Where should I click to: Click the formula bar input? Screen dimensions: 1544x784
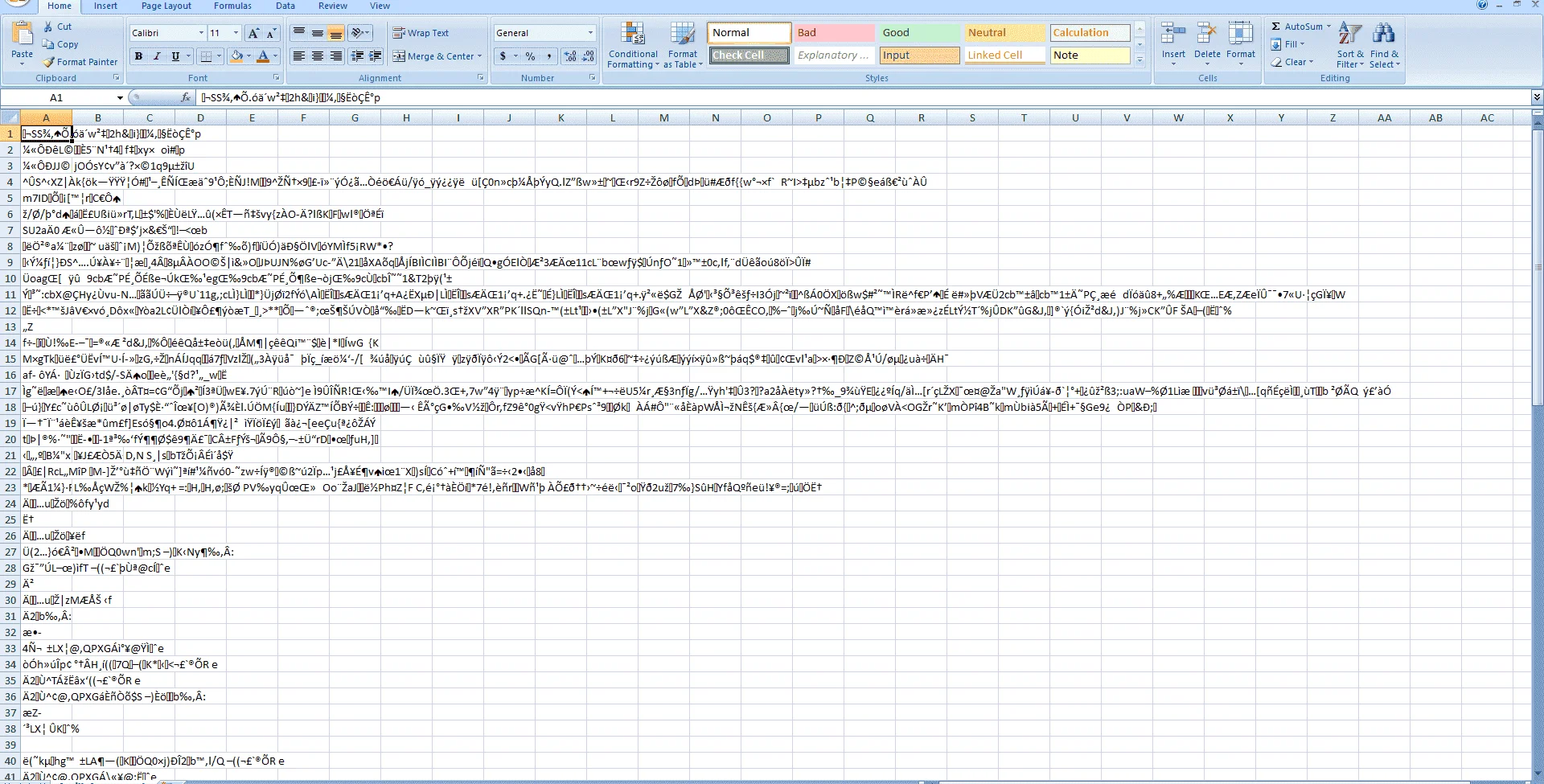click(862, 97)
